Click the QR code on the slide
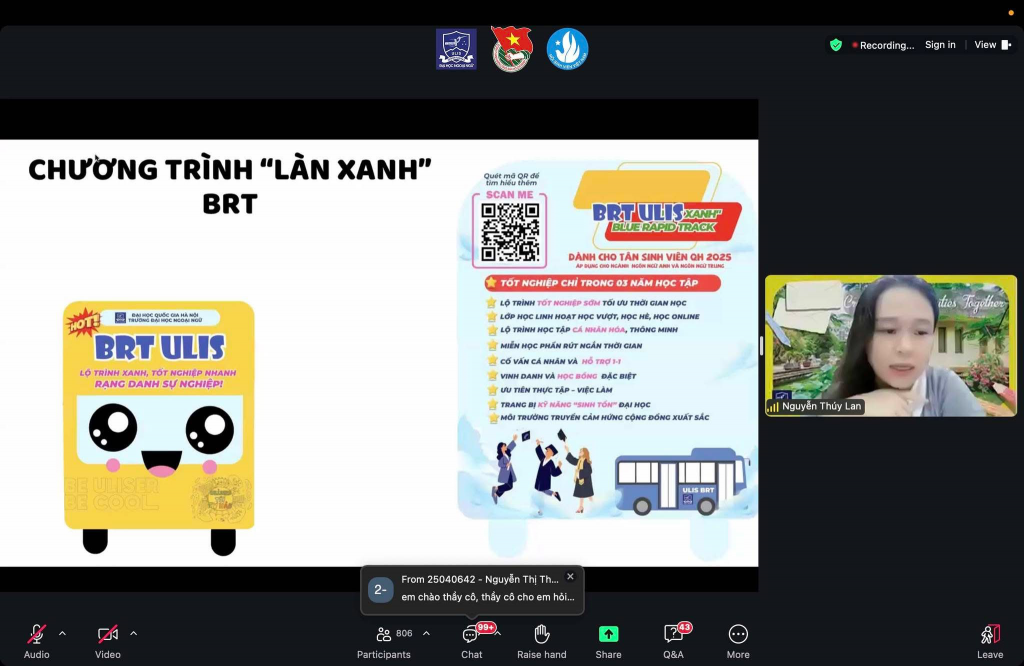The height and width of the screenshot is (666, 1024). [510, 232]
